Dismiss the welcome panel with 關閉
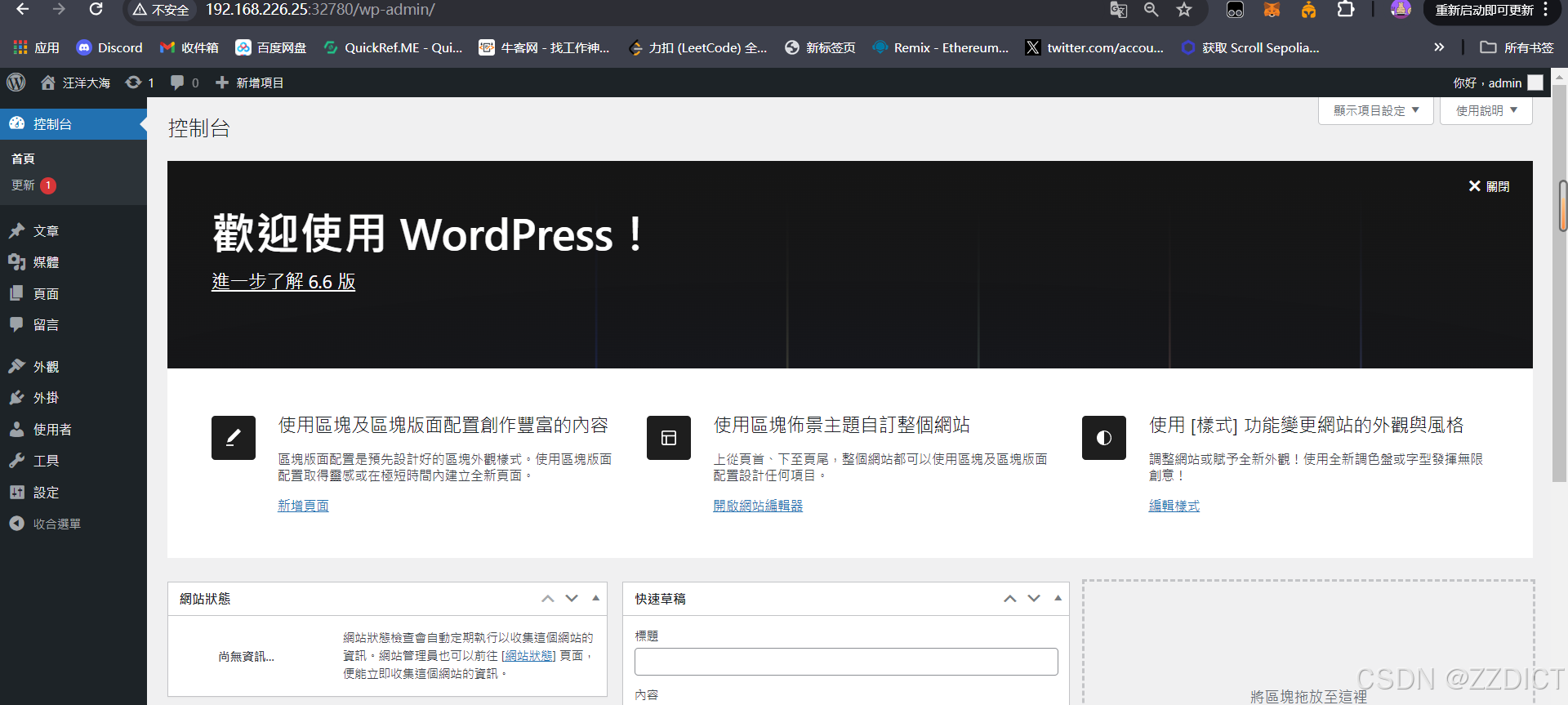1568x705 pixels. (x=1489, y=186)
